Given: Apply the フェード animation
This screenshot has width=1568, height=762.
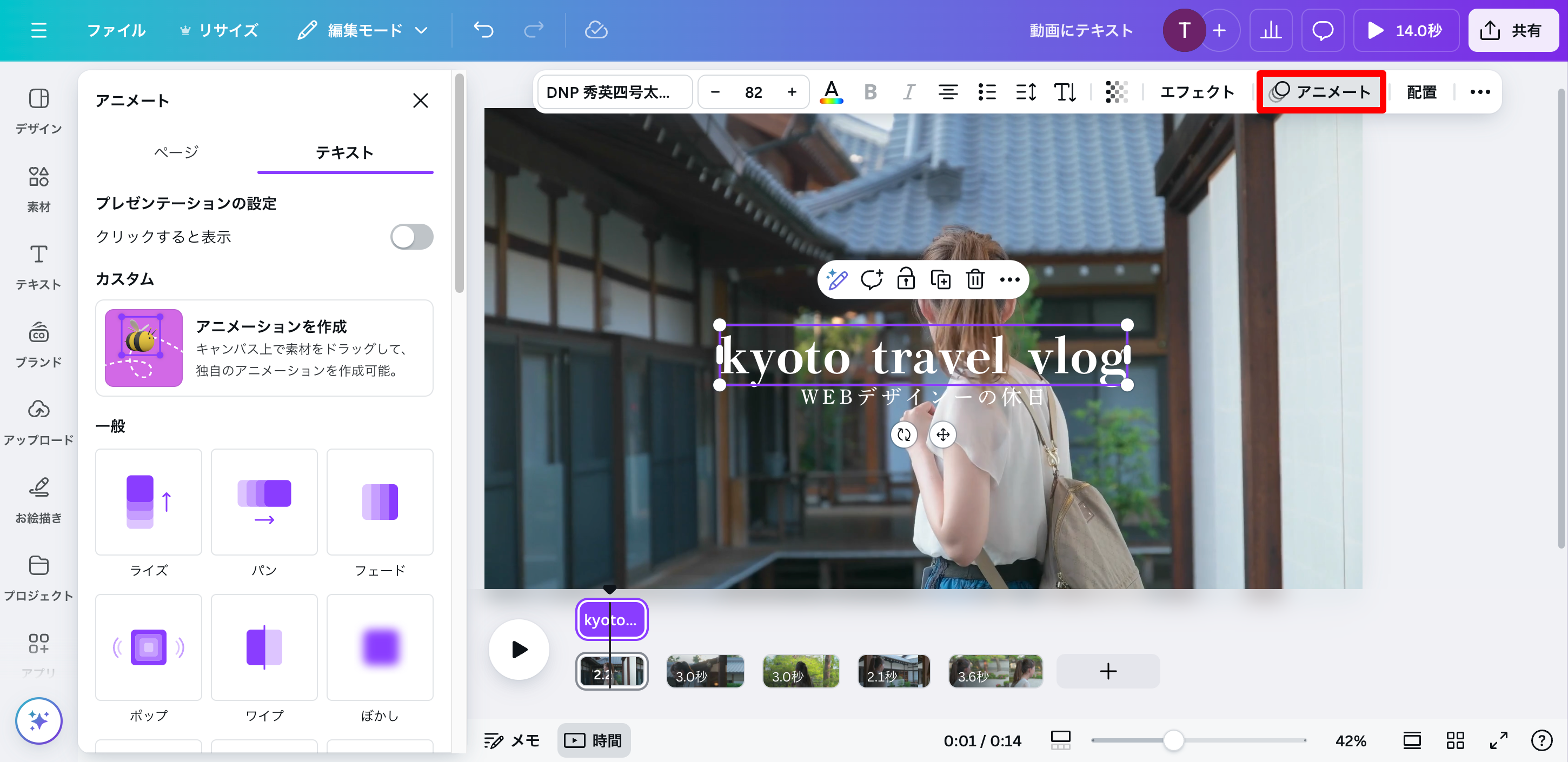Looking at the screenshot, I should click(x=380, y=502).
